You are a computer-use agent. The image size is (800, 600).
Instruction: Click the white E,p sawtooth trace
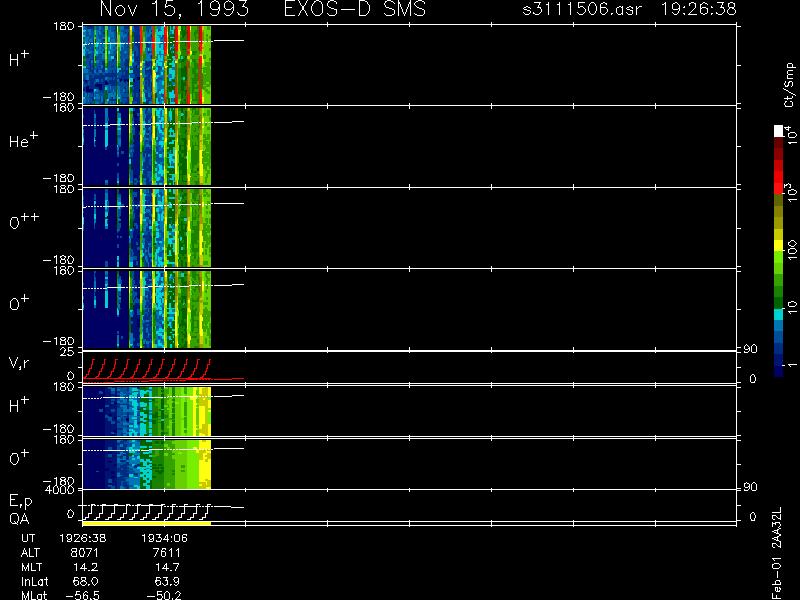tap(147, 512)
